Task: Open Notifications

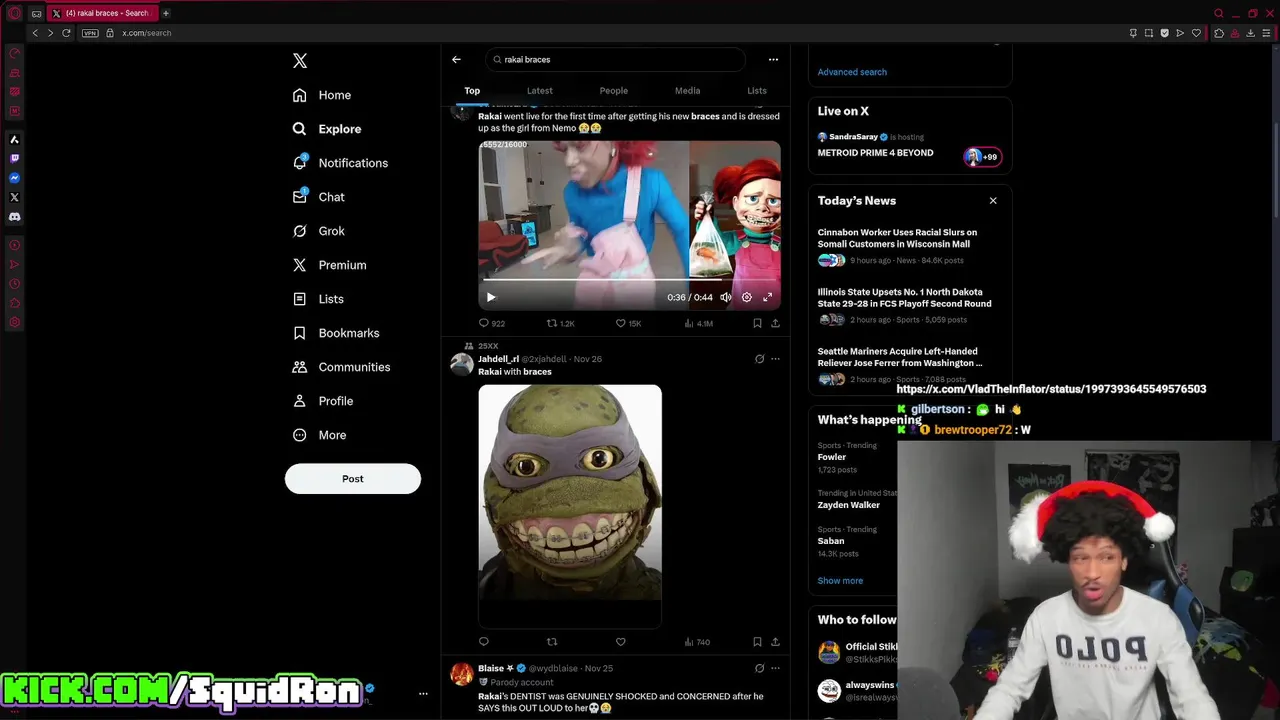Action: pos(340,163)
